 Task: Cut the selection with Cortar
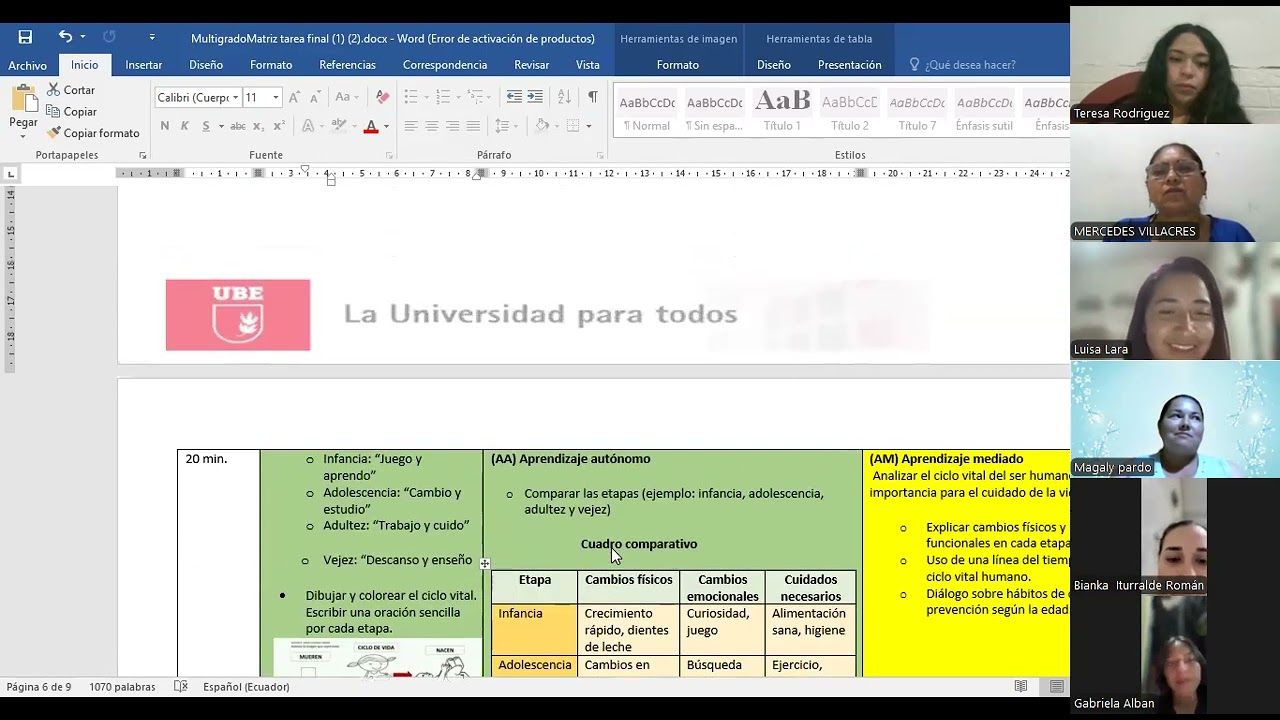71,90
